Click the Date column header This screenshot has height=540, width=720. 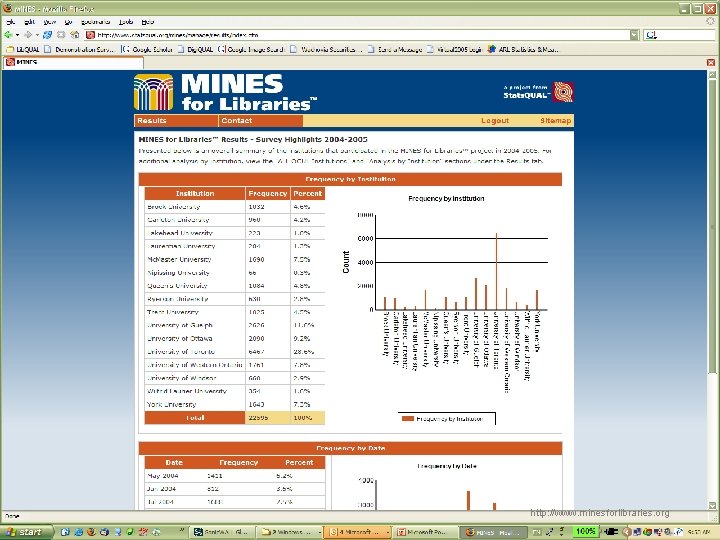[174, 462]
